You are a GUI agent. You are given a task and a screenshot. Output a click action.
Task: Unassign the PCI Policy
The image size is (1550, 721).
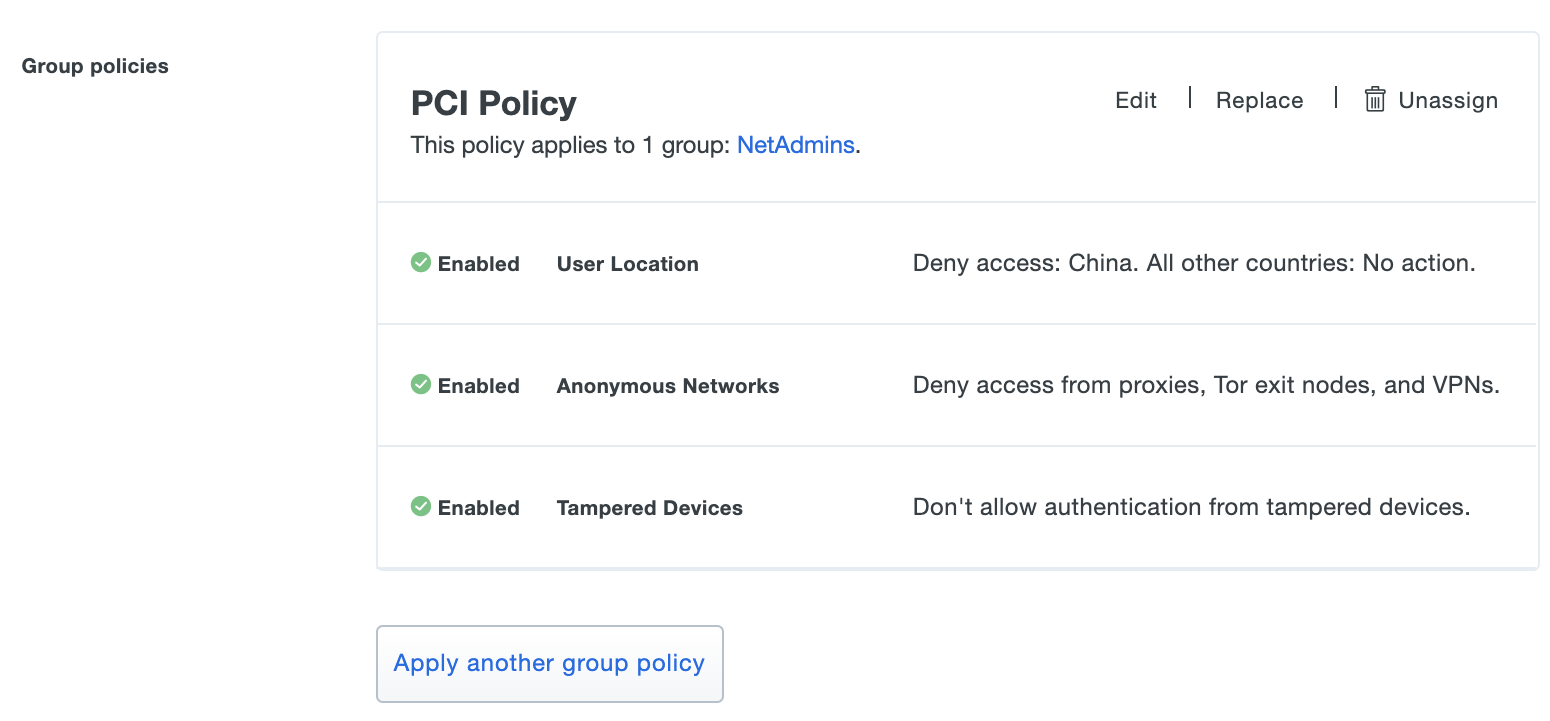pyautogui.click(x=1447, y=99)
